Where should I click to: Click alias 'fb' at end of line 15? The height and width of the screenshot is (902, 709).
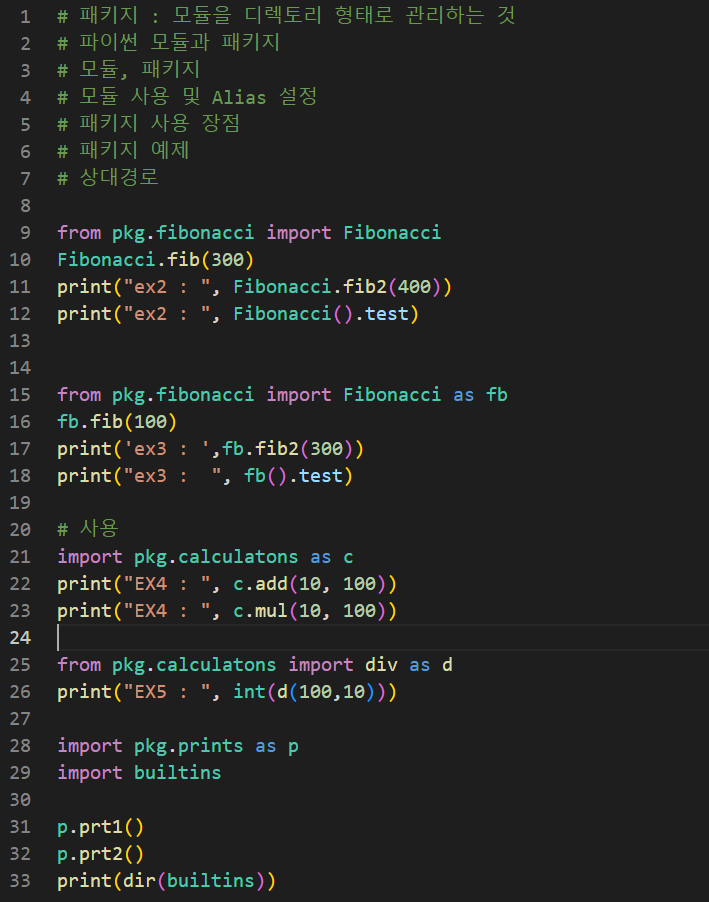(x=497, y=395)
